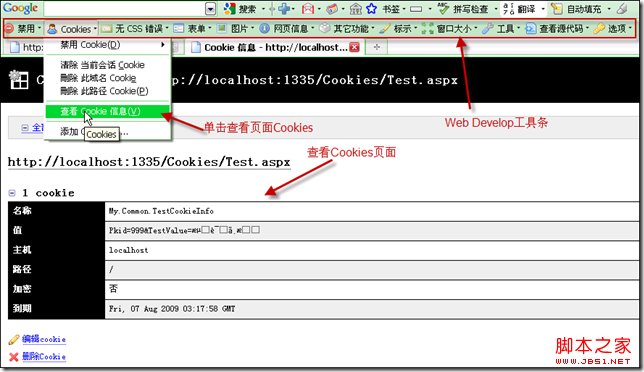The height and width of the screenshot is (372, 644).
Task: Open the 表单 forms menu
Action: 197,28
